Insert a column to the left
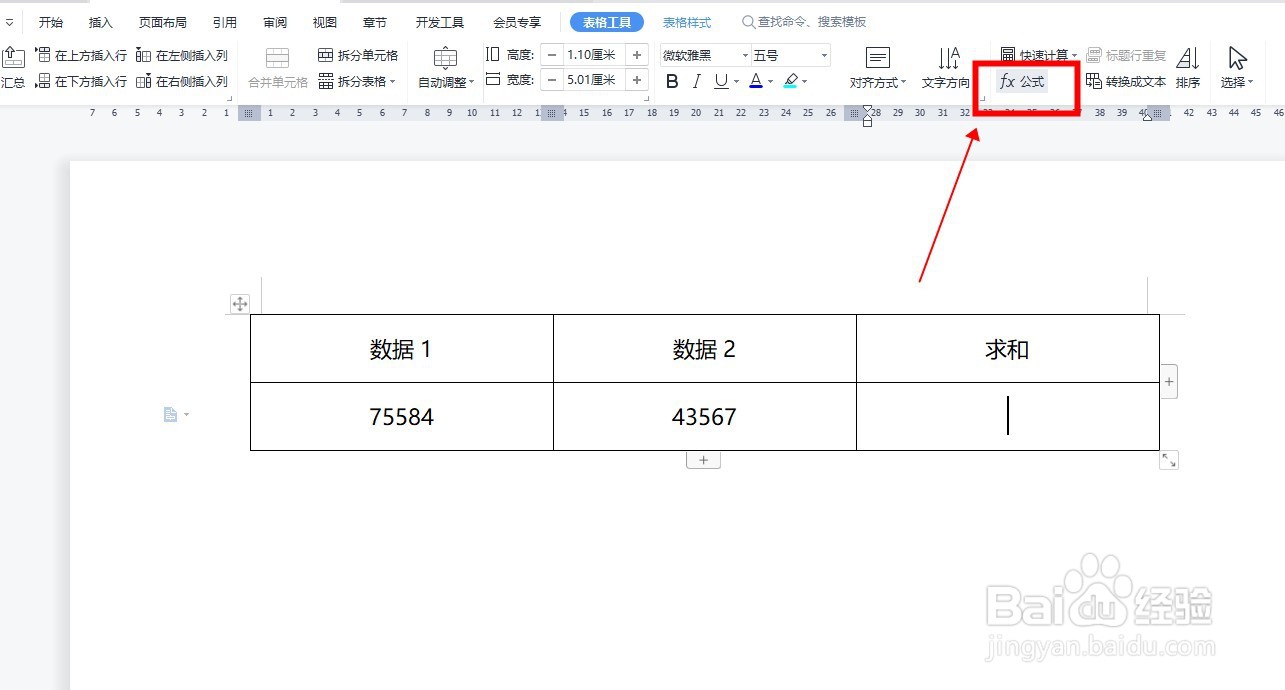The image size is (1285, 690). pos(182,55)
